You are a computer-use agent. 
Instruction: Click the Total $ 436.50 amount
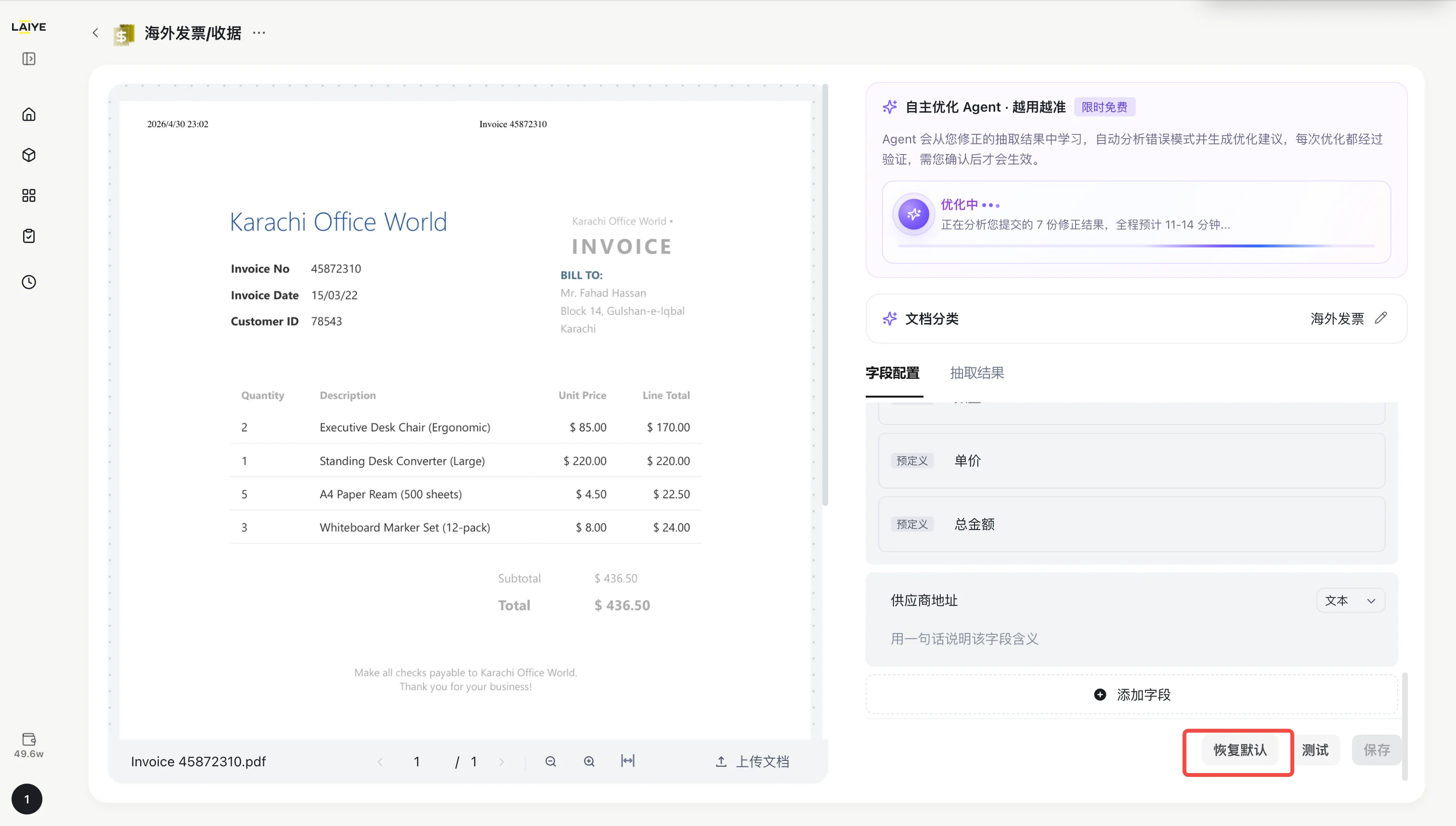622,606
